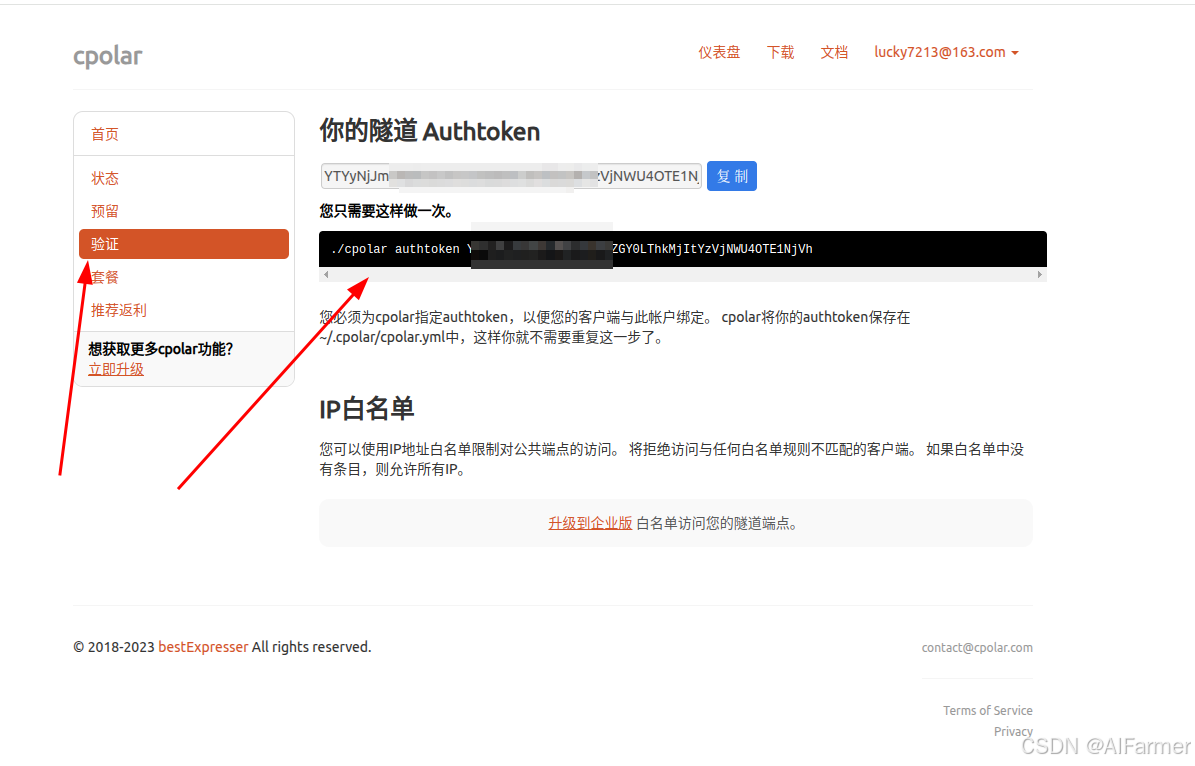Click inside the Authtoken input field

pyautogui.click(x=511, y=176)
